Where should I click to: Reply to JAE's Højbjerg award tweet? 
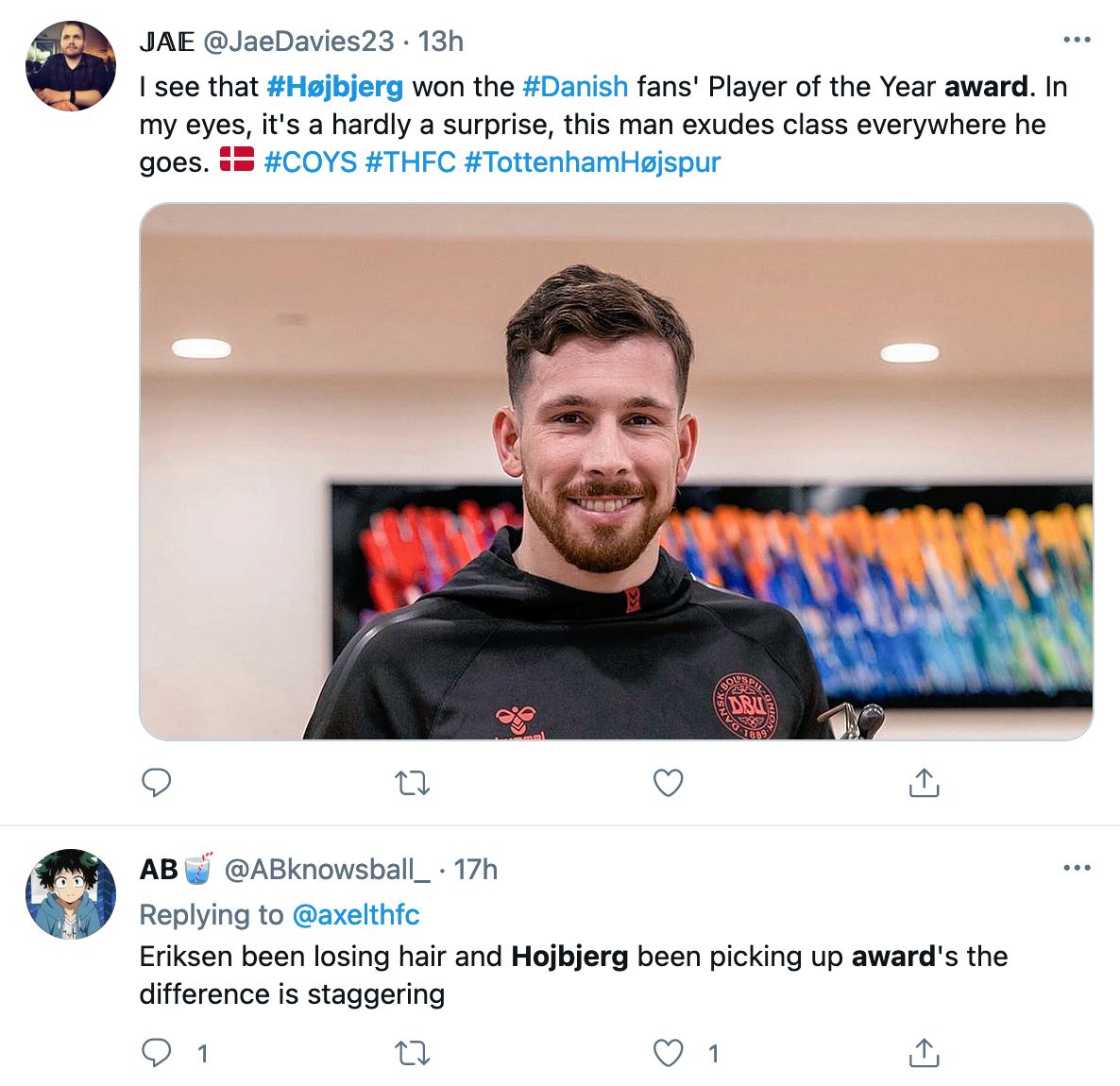(x=157, y=782)
